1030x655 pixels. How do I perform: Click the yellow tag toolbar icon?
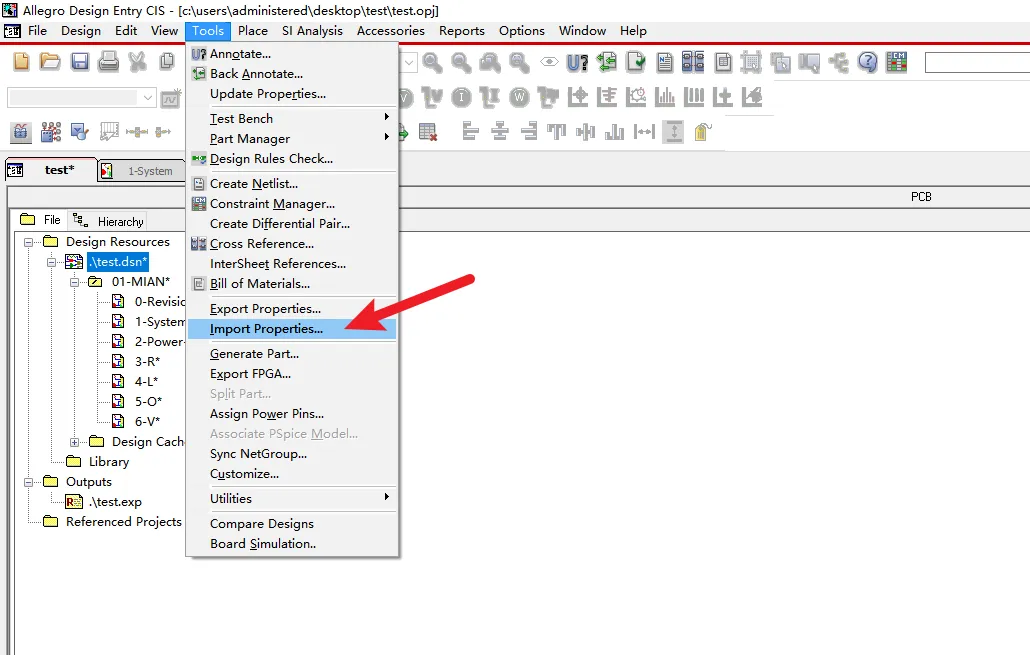pyautogui.click(x=702, y=132)
